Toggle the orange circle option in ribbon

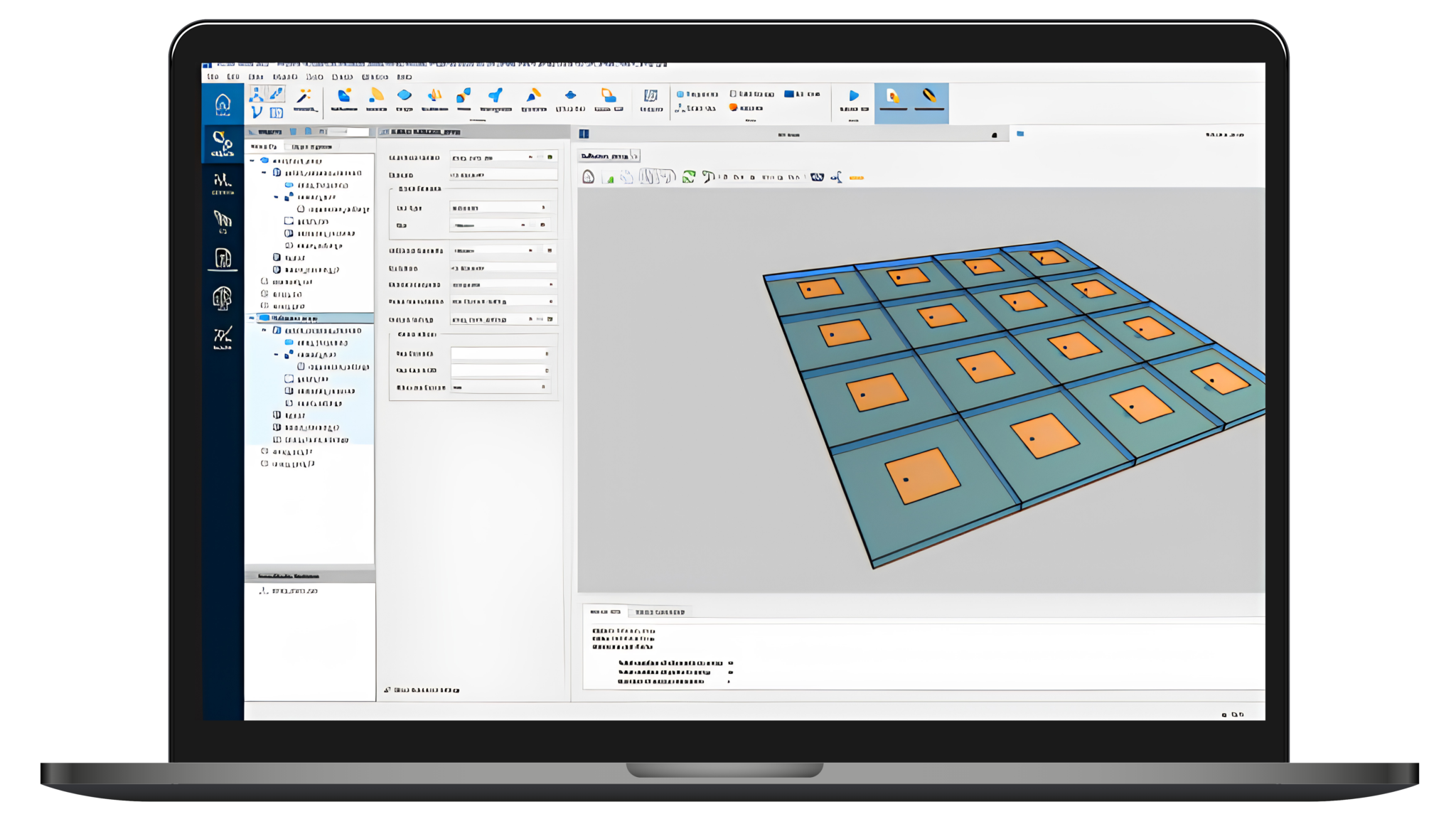point(746,108)
